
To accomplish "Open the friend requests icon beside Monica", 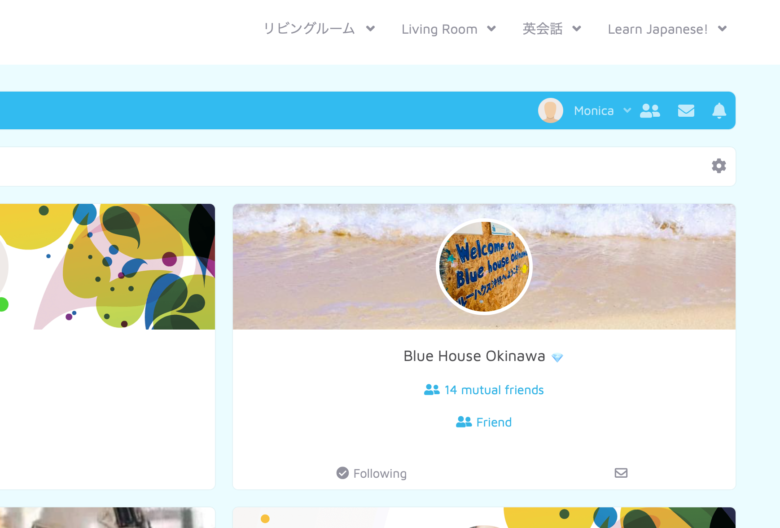I will [x=650, y=110].
